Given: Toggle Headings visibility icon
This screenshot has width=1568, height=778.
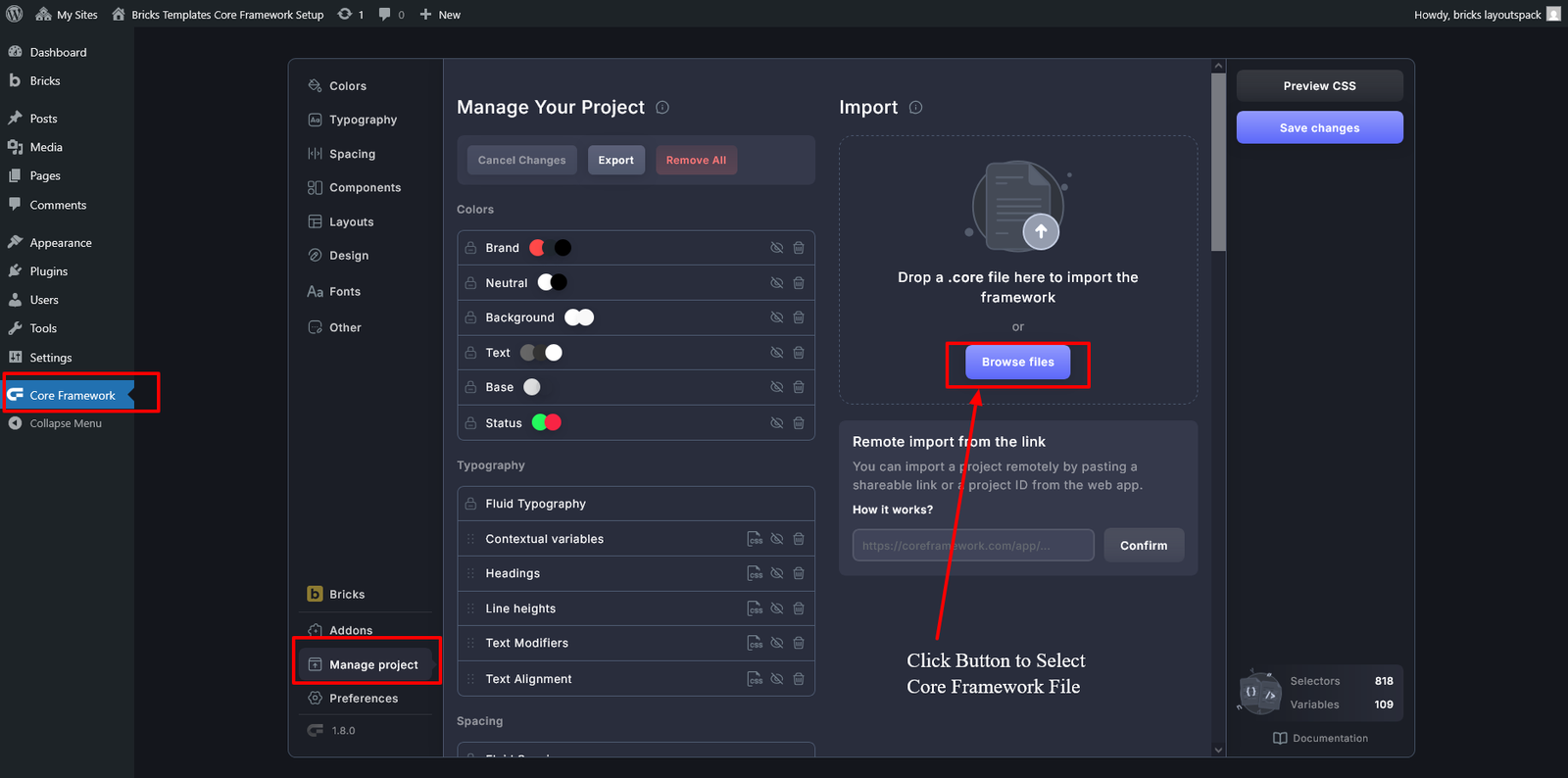Looking at the screenshot, I should click(x=776, y=573).
